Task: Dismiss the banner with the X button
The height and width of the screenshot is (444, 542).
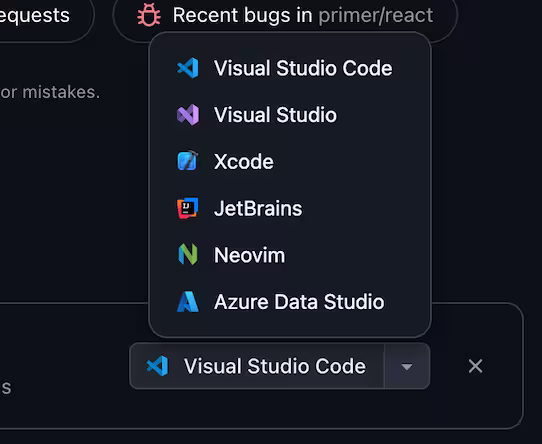Action: click(475, 366)
